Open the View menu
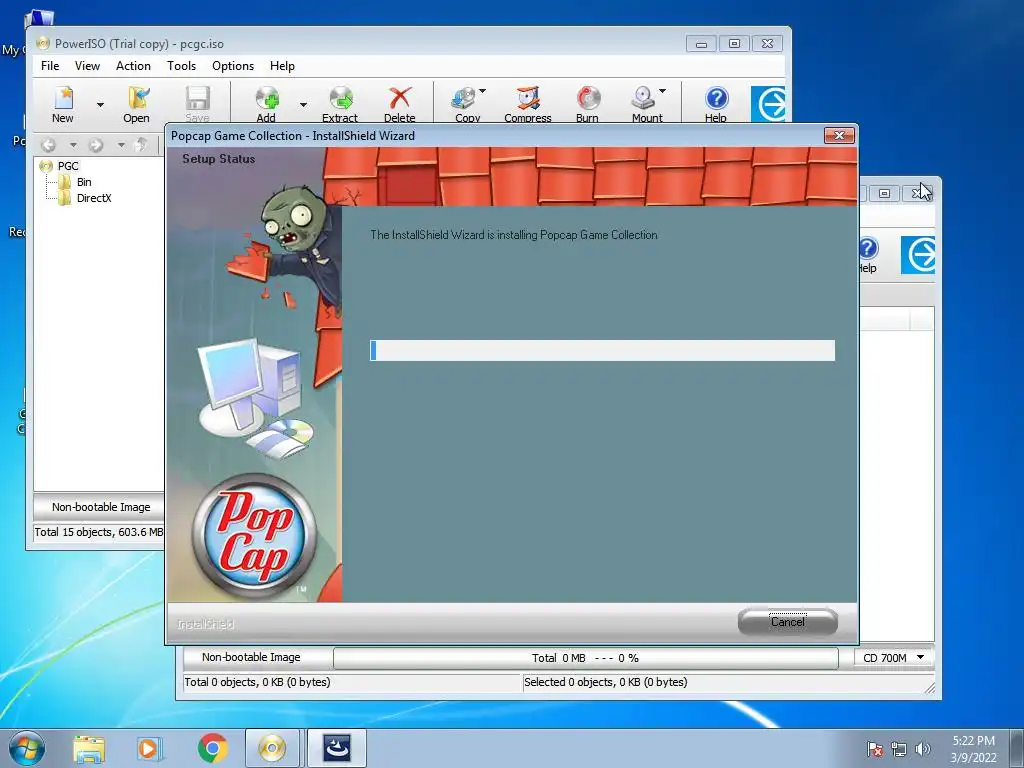Viewport: 1024px width, 768px height. [x=87, y=66]
